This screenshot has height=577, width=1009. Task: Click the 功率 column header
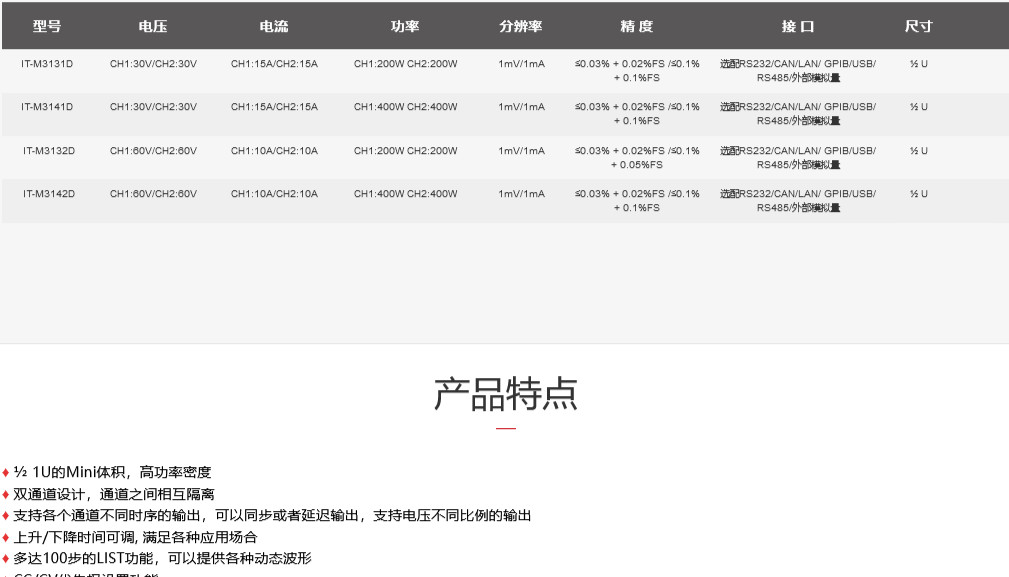tap(405, 27)
